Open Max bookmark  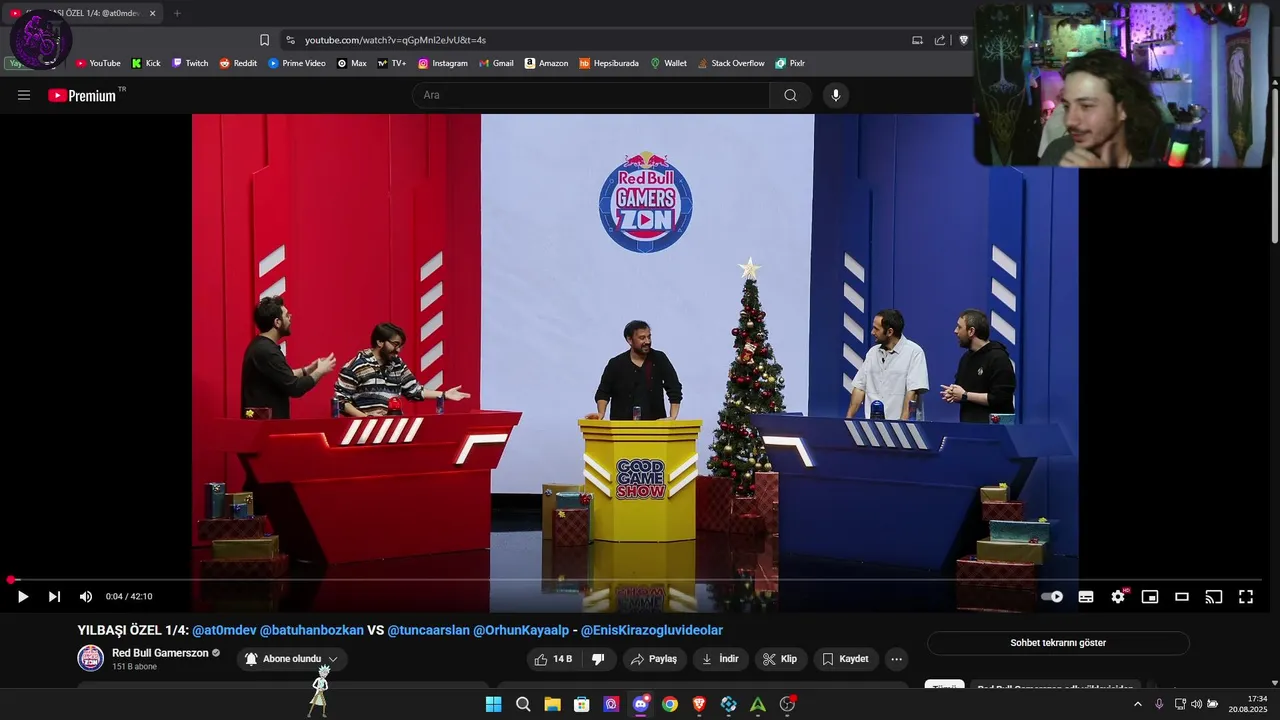[352, 63]
